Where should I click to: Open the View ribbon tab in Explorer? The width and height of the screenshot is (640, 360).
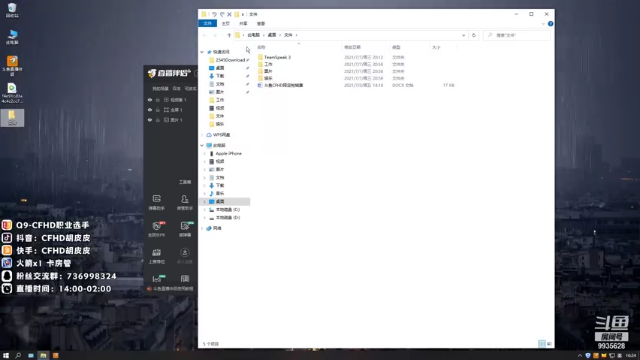[261, 24]
